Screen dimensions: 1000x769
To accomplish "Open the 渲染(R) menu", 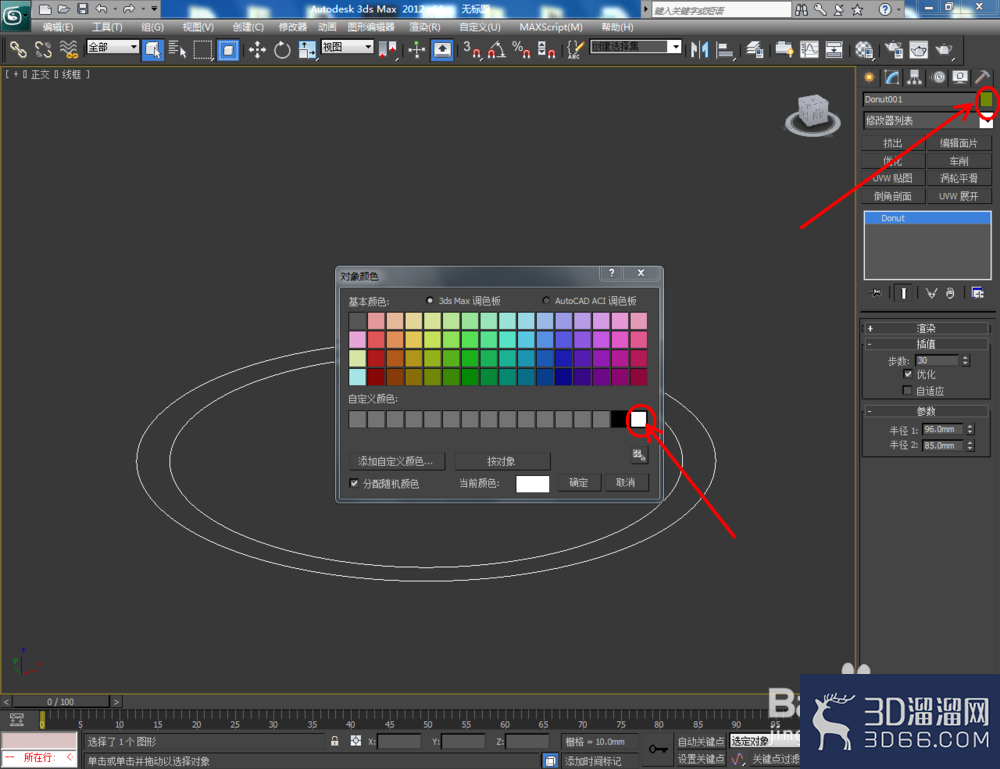I will click(425, 27).
